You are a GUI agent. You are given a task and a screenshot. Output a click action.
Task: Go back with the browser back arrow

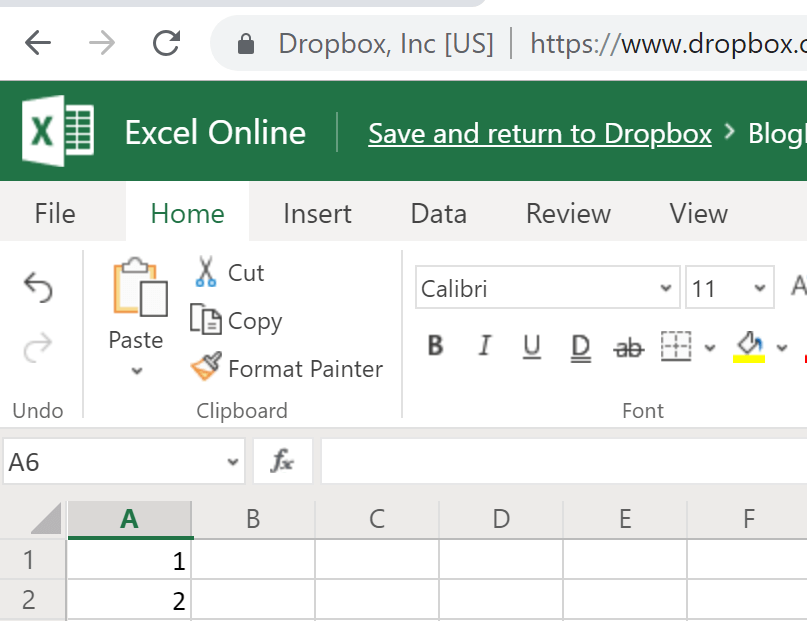click(x=38, y=43)
